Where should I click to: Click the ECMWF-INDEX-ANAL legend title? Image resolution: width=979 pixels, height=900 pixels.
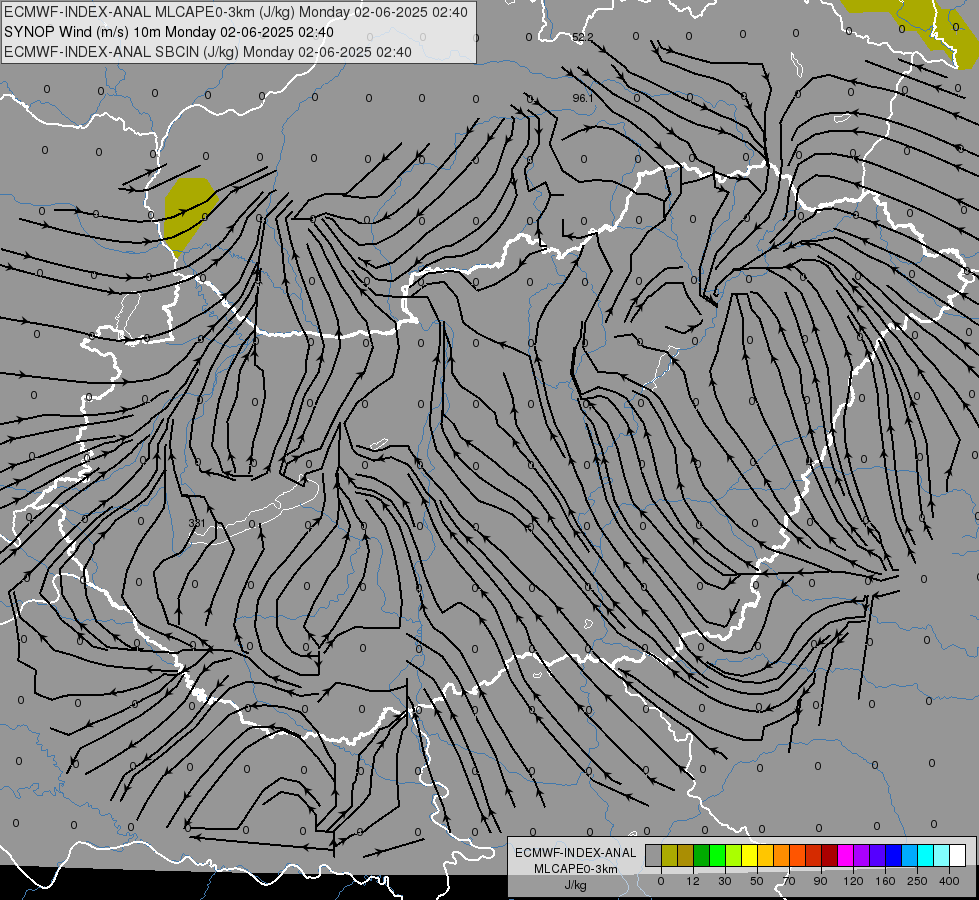point(575,853)
